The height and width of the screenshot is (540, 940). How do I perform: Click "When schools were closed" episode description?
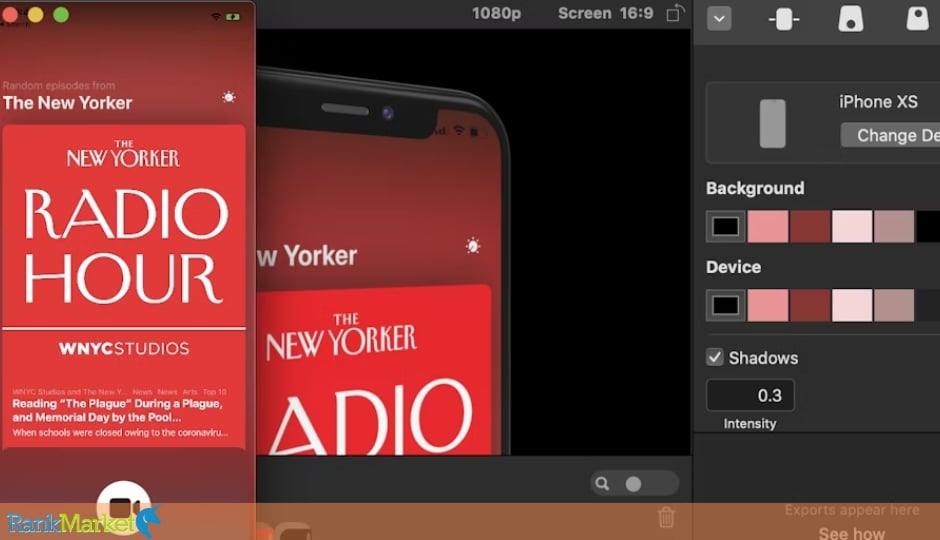click(x=120, y=433)
